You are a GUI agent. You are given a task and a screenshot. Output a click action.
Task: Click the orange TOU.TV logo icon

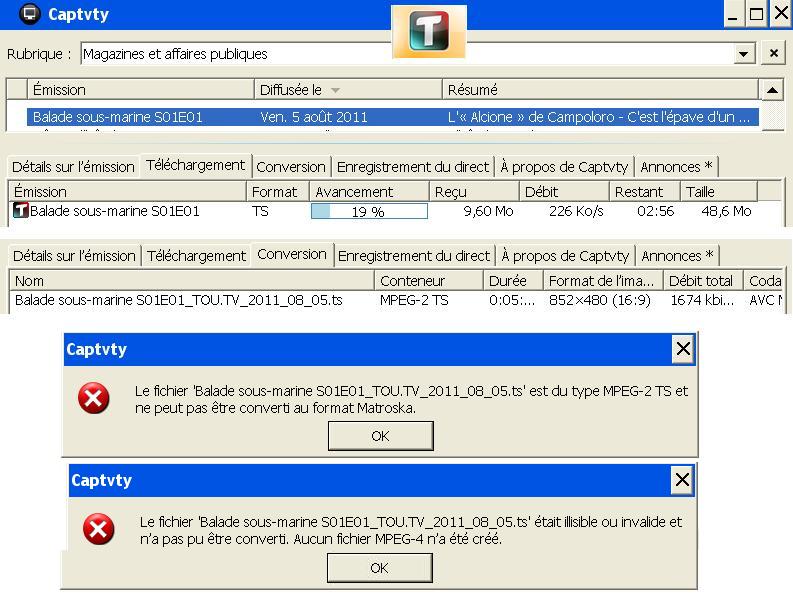coord(429,31)
